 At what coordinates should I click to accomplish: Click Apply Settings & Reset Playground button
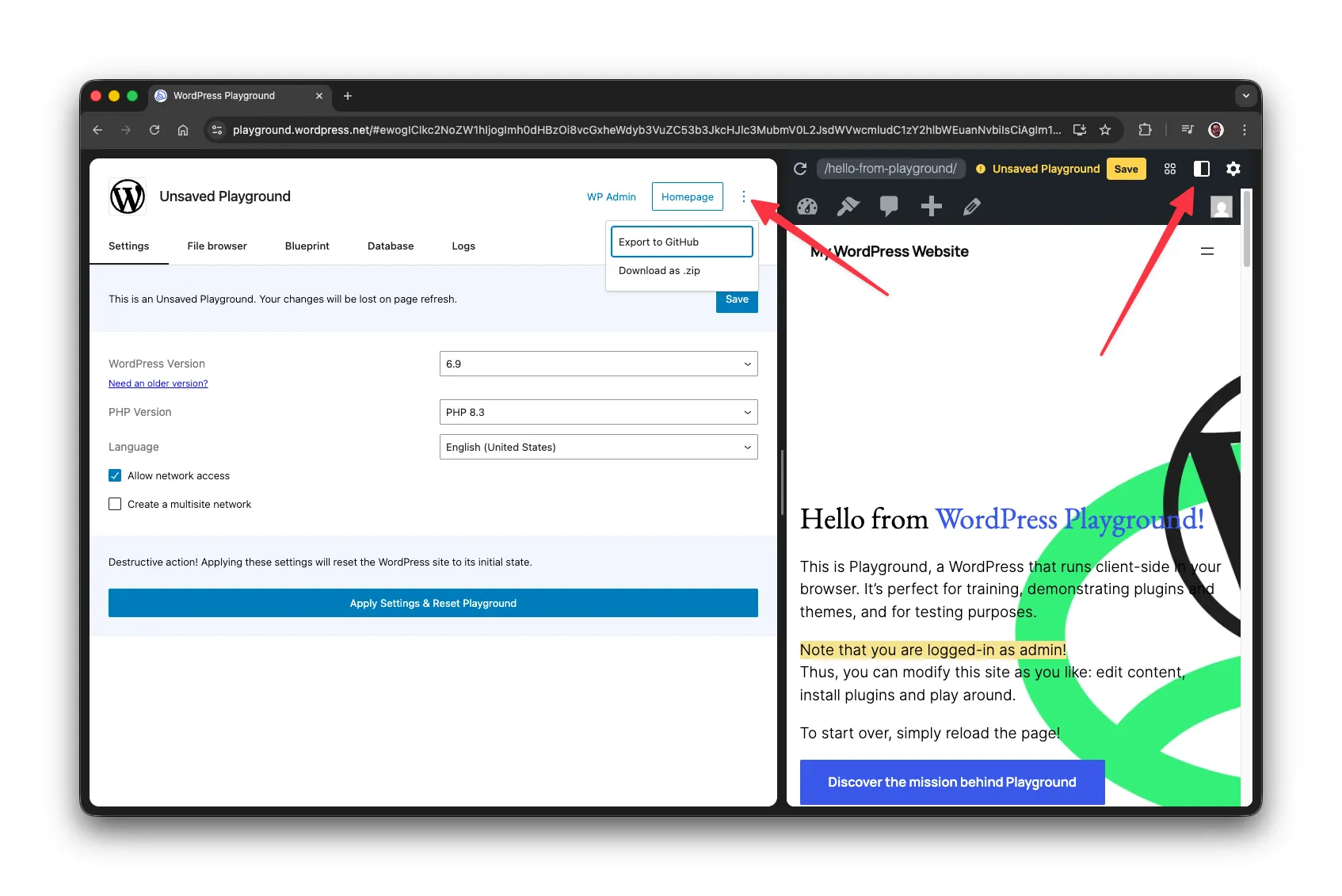(433, 603)
